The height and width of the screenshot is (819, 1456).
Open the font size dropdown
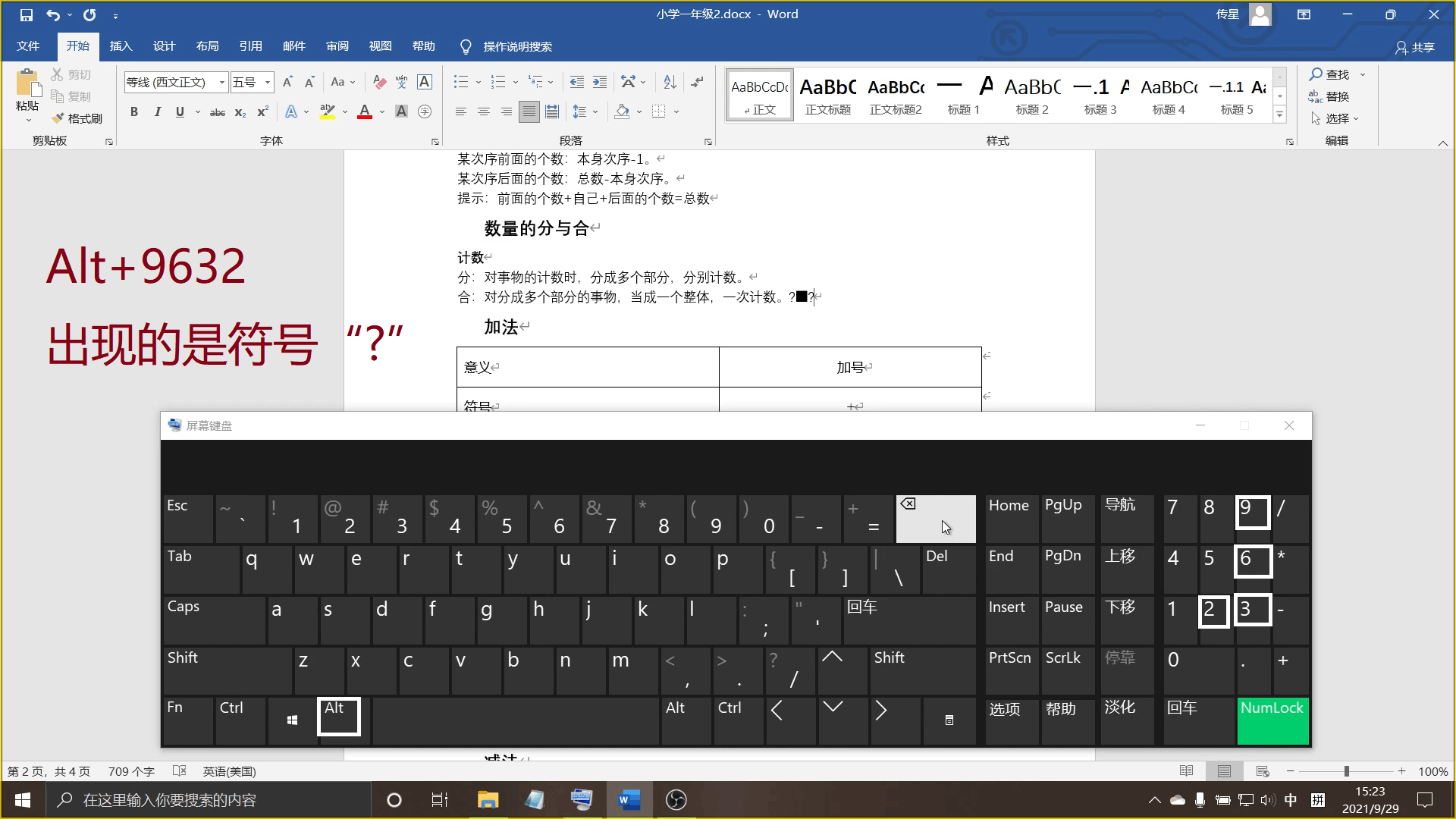(268, 82)
